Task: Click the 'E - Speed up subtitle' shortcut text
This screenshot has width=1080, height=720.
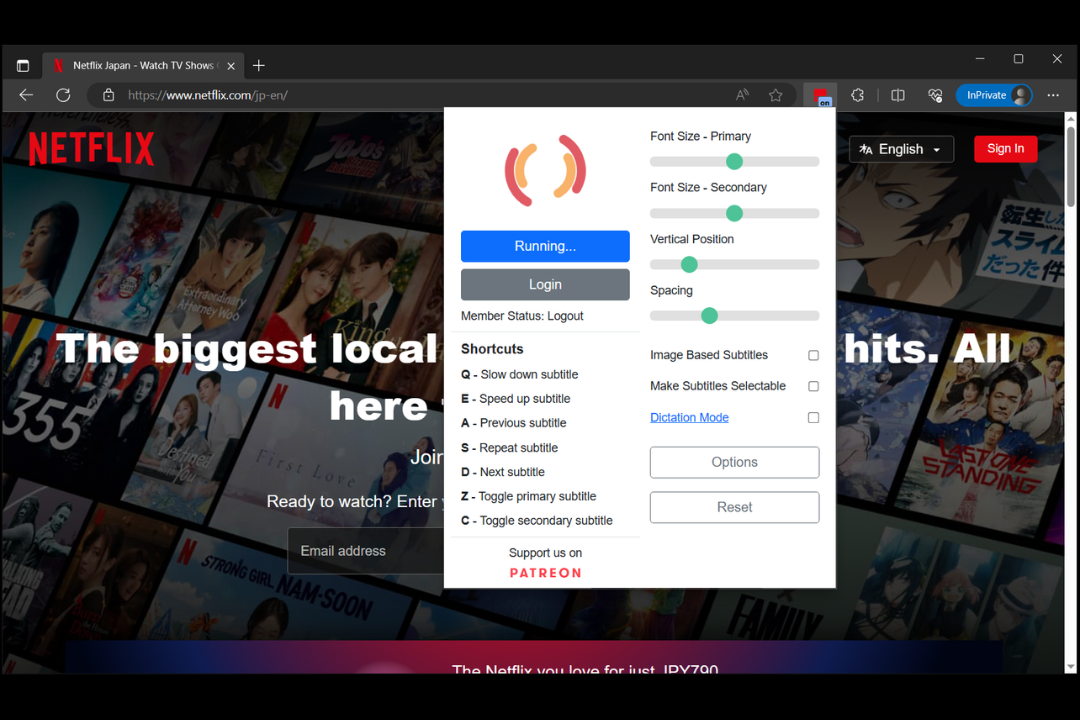Action: [516, 398]
